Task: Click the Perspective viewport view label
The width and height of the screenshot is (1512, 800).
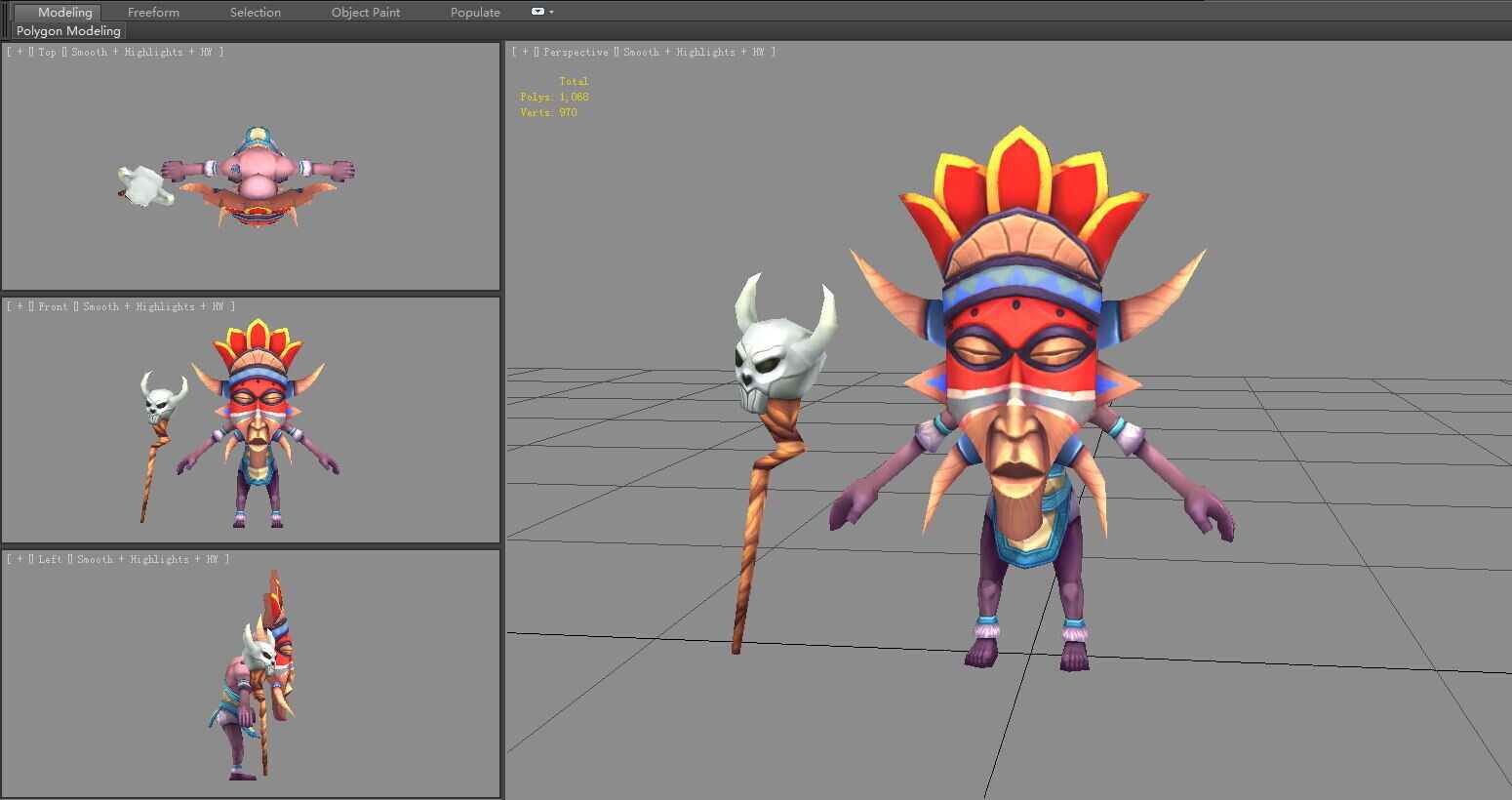Action: (576, 52)
